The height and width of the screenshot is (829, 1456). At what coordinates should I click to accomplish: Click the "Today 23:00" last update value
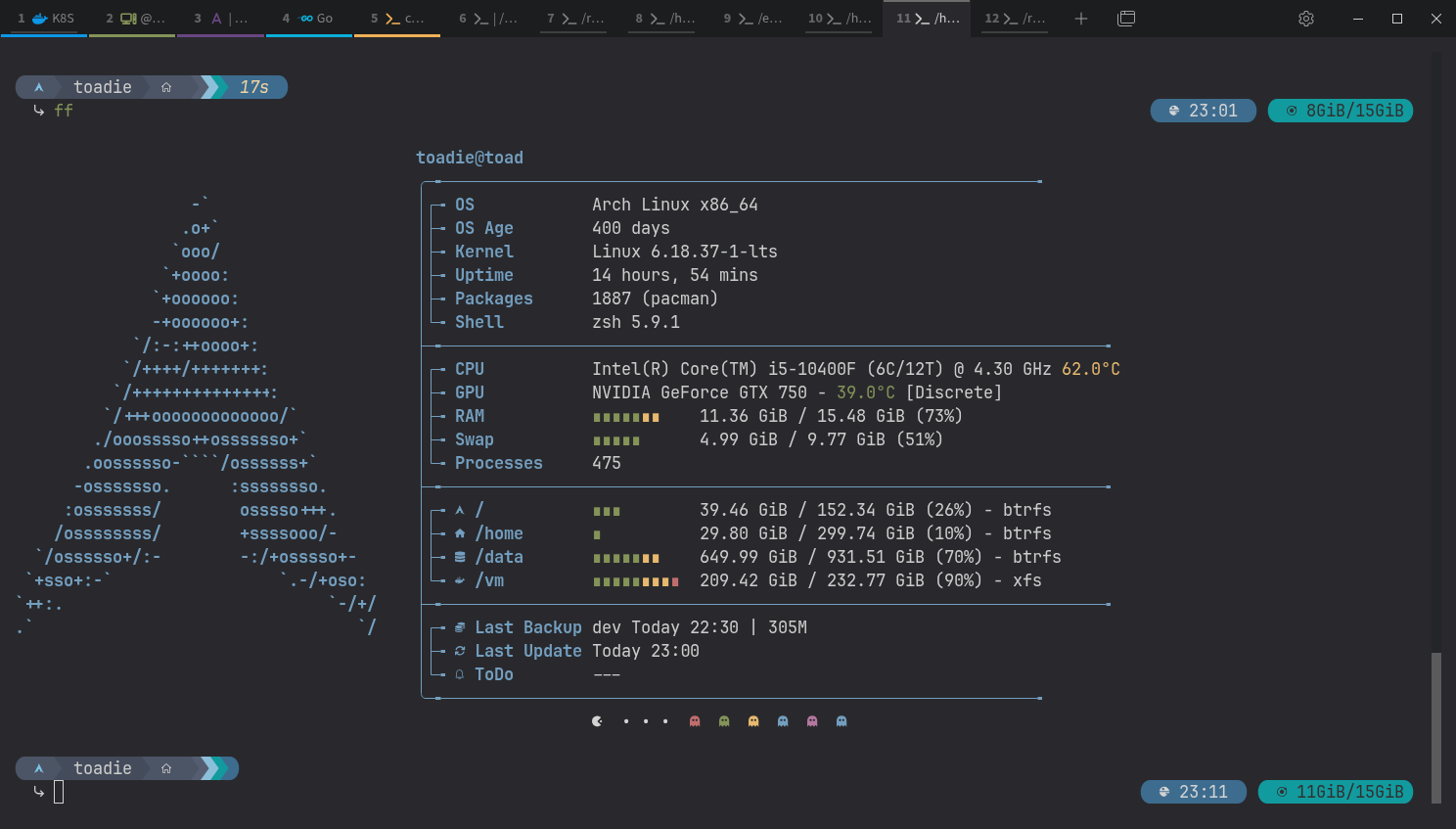coord(646,651)
